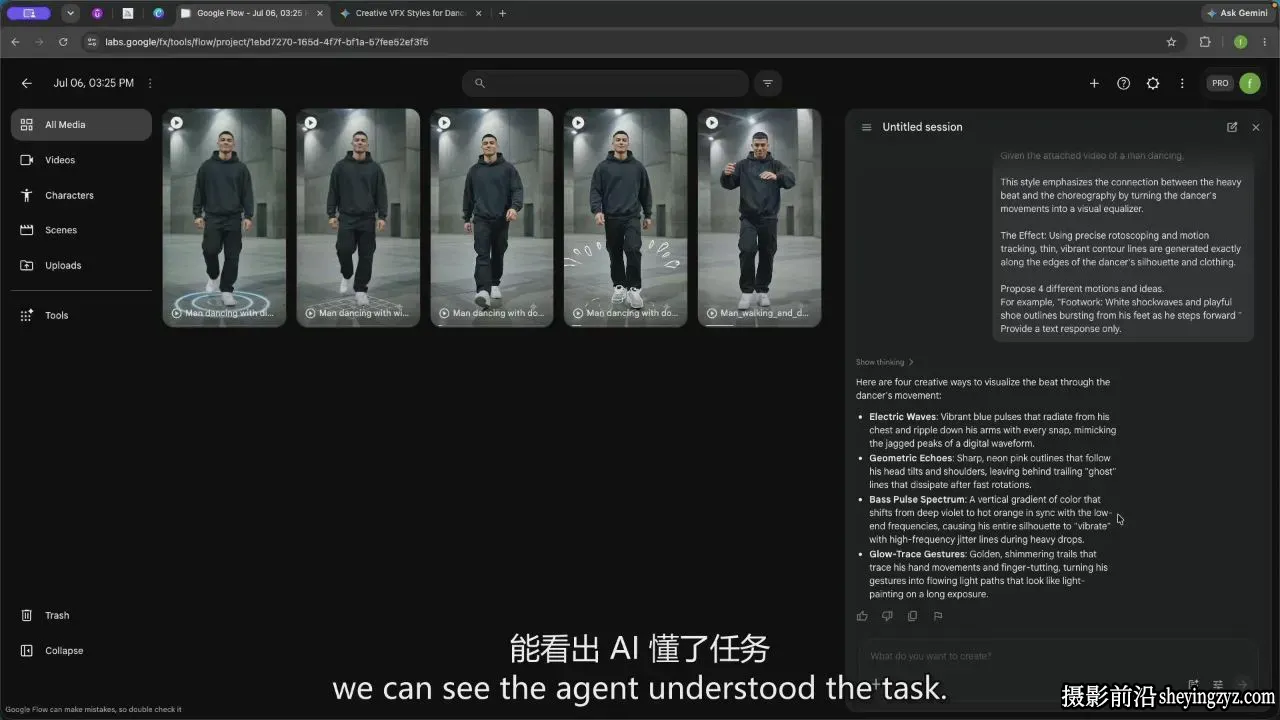Viewport: 1280px width, 720px height.
Task: Collapse the left sidebar
Action: [x=81, y=650]
